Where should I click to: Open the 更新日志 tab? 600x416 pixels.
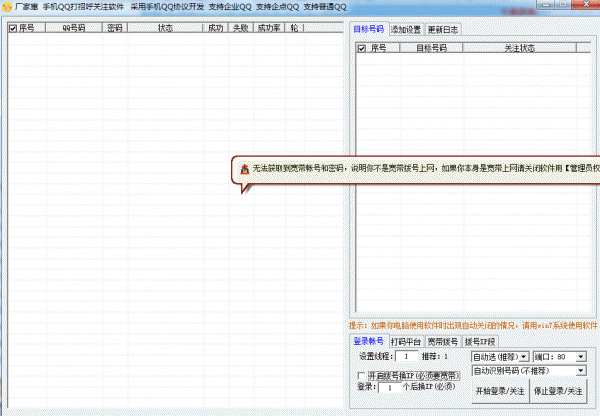coord(443,29)
